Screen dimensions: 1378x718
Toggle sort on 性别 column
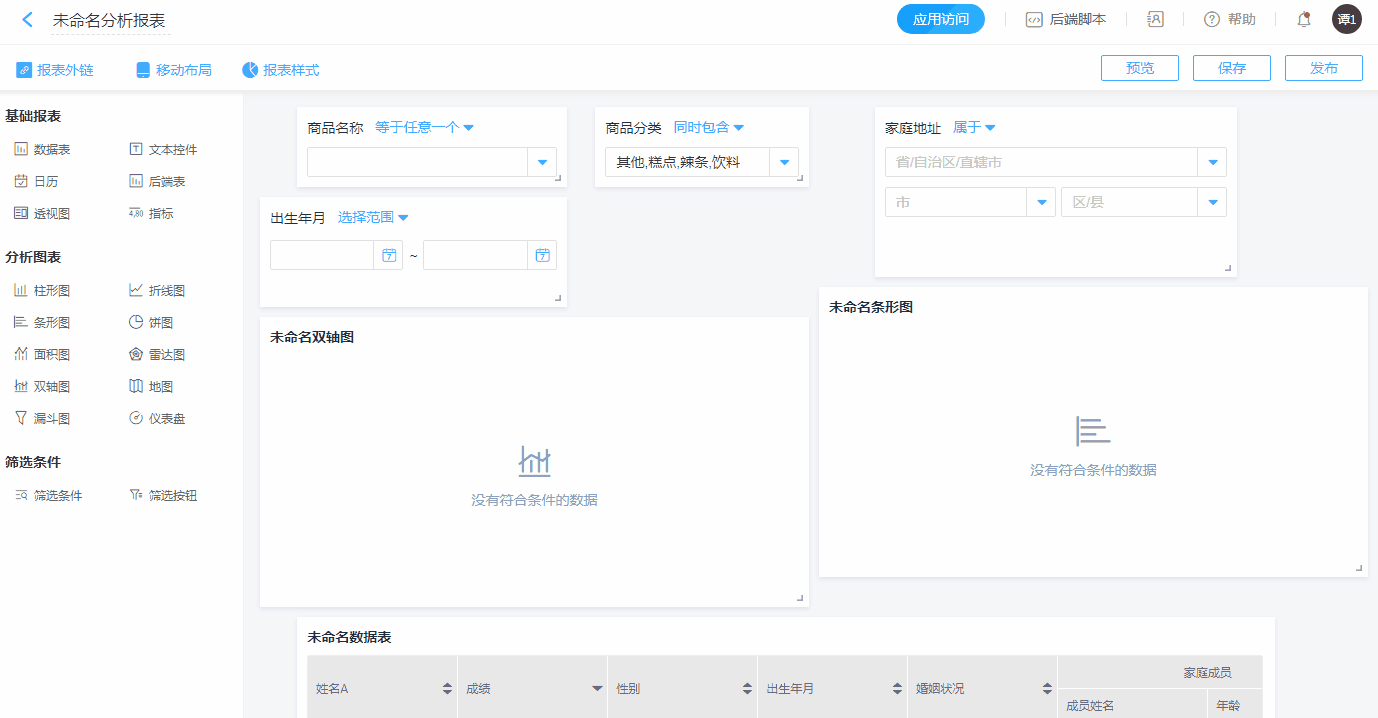pos(746,689)
